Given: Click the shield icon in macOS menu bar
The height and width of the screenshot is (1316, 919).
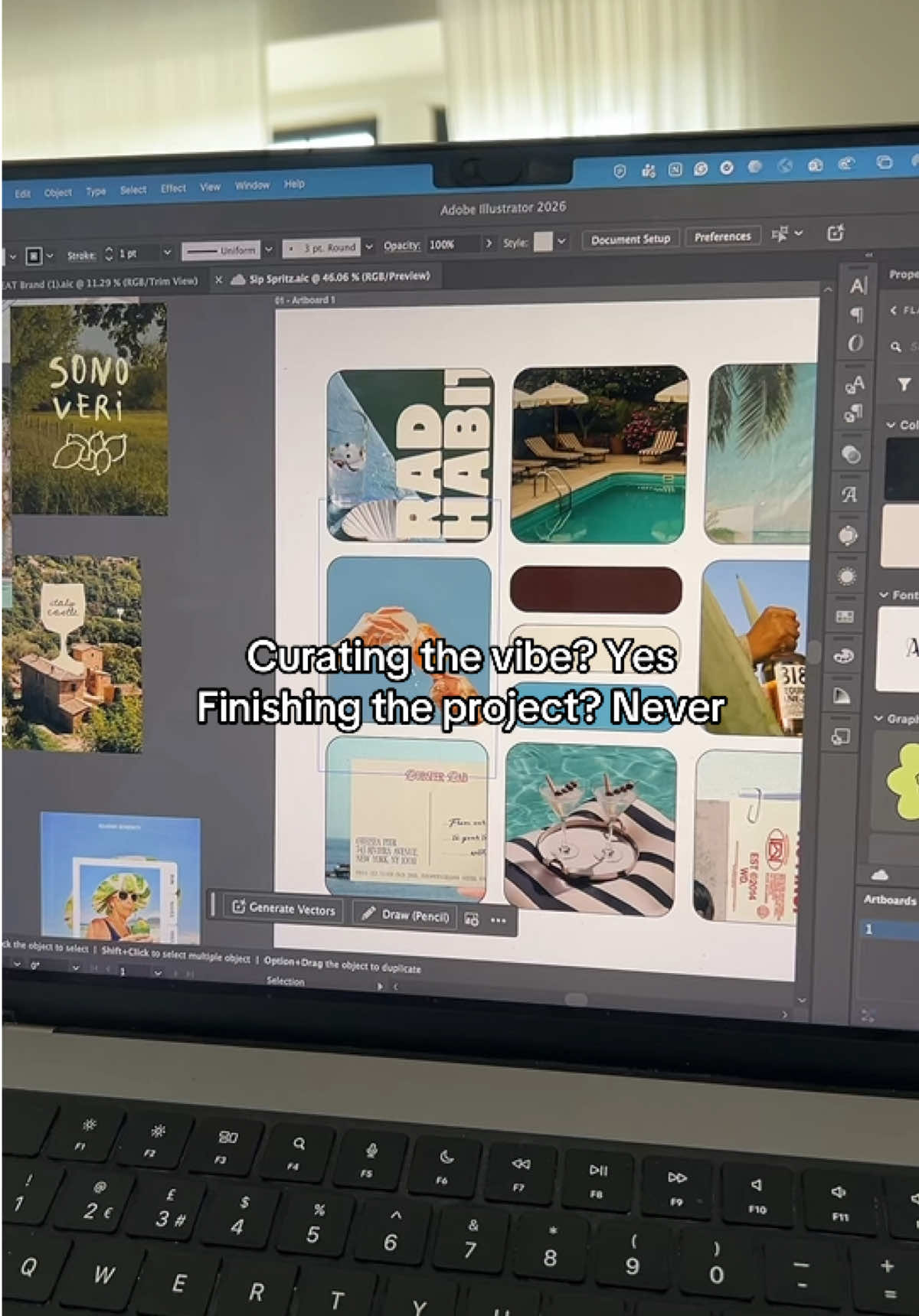Looking at the screenshot, I should [620, 171].
